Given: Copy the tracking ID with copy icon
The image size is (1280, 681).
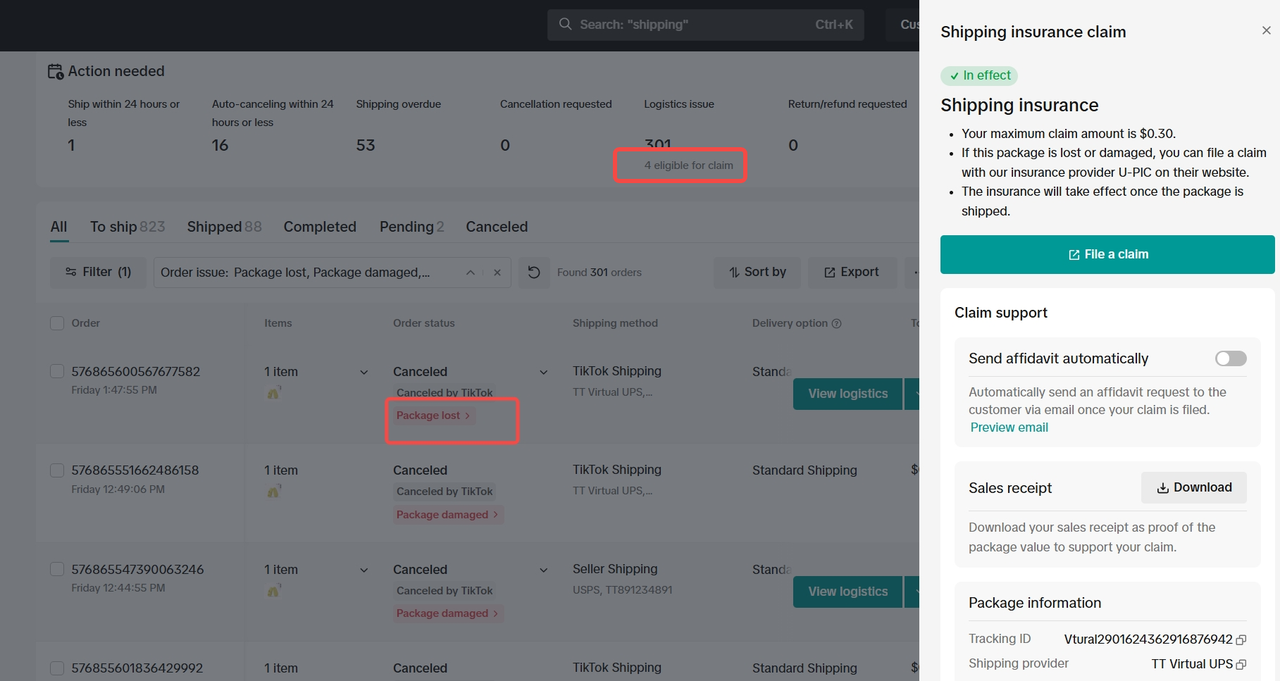Looking at the screenshot, I should pyautogui.click(x=1241, y=640).
